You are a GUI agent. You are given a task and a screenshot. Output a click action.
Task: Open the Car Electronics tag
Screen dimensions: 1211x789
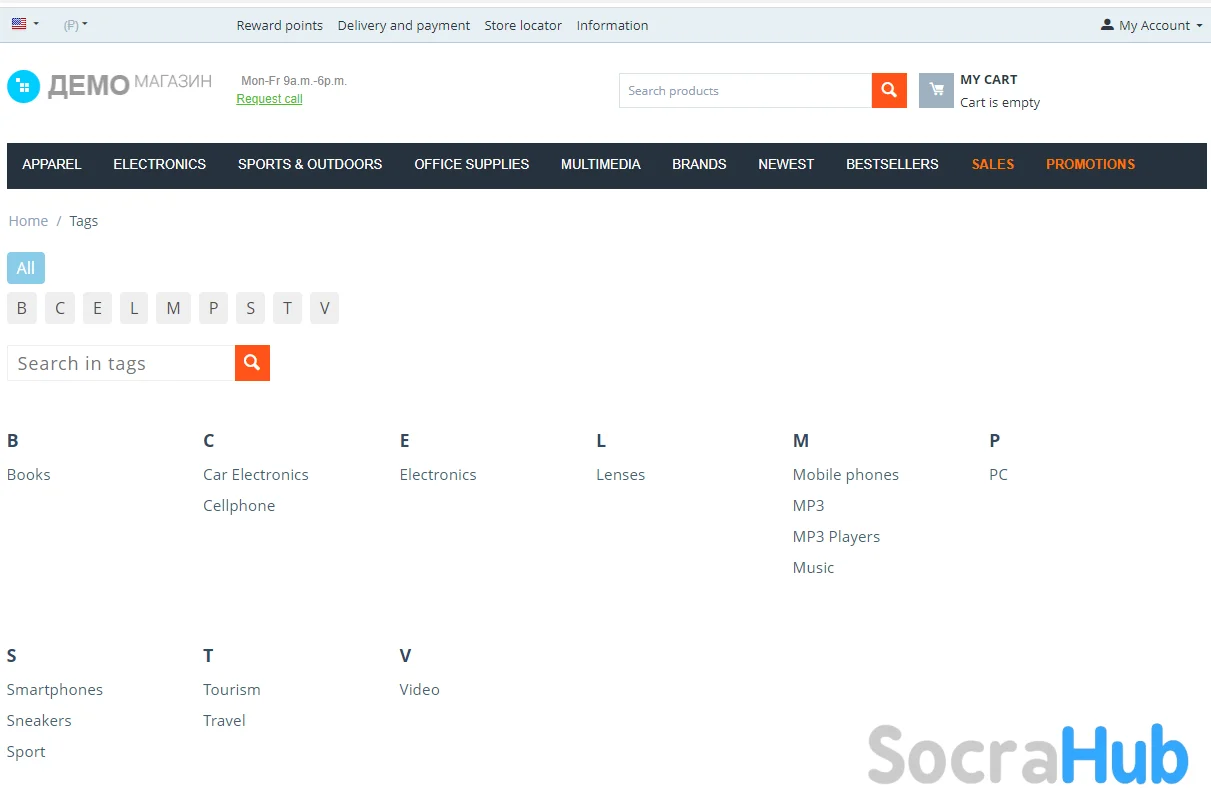tap(255, 474)
